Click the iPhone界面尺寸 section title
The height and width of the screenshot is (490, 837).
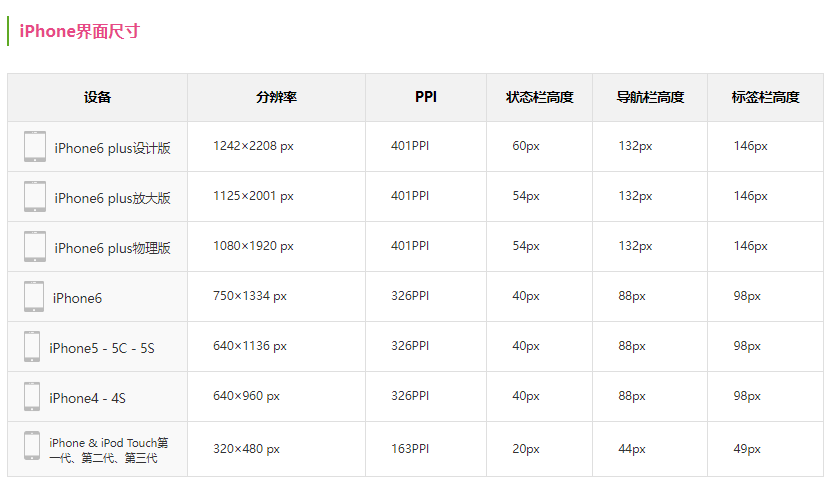click(80, 31)
